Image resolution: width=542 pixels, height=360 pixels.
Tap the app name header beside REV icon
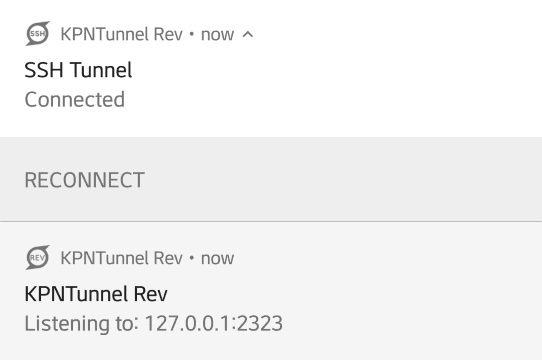pyautogui.click(x=121, y=258)
